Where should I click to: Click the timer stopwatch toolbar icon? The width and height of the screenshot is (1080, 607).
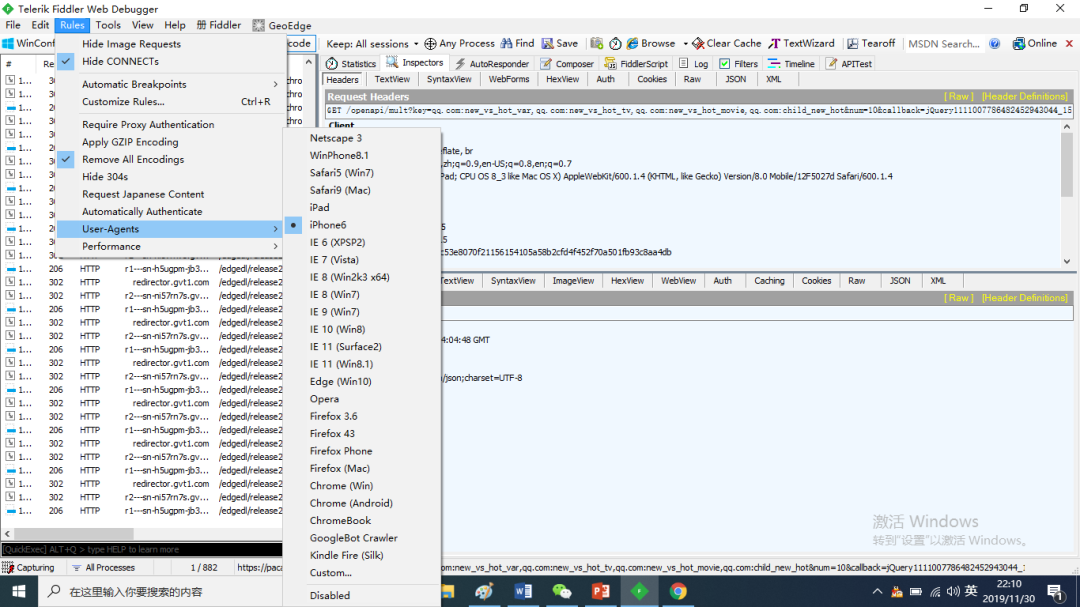click(x=615, y=43)
